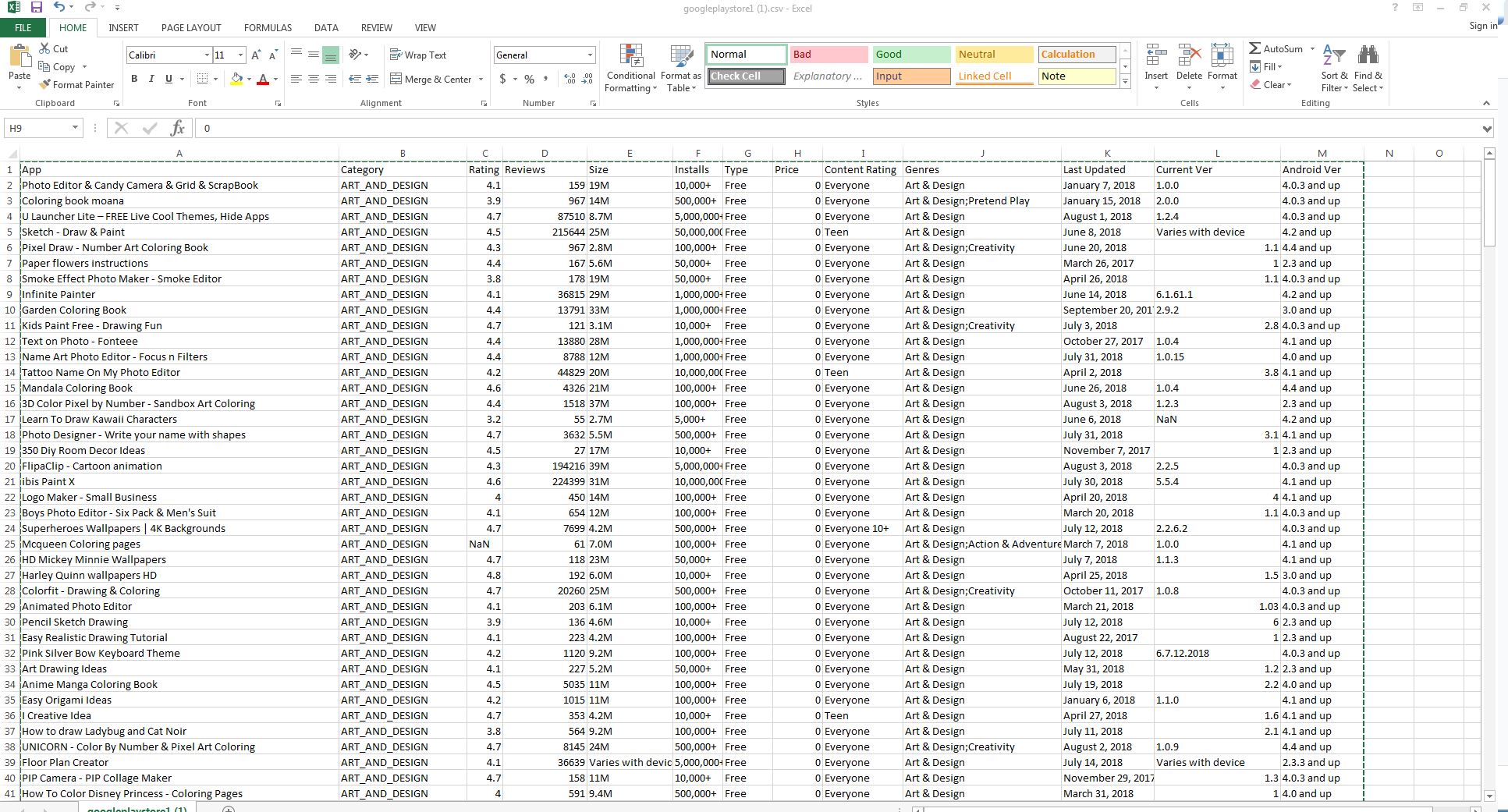Screen dimensions: 1508x812
Task: Apply center horizontal alignment
Action: pos(313,79)
